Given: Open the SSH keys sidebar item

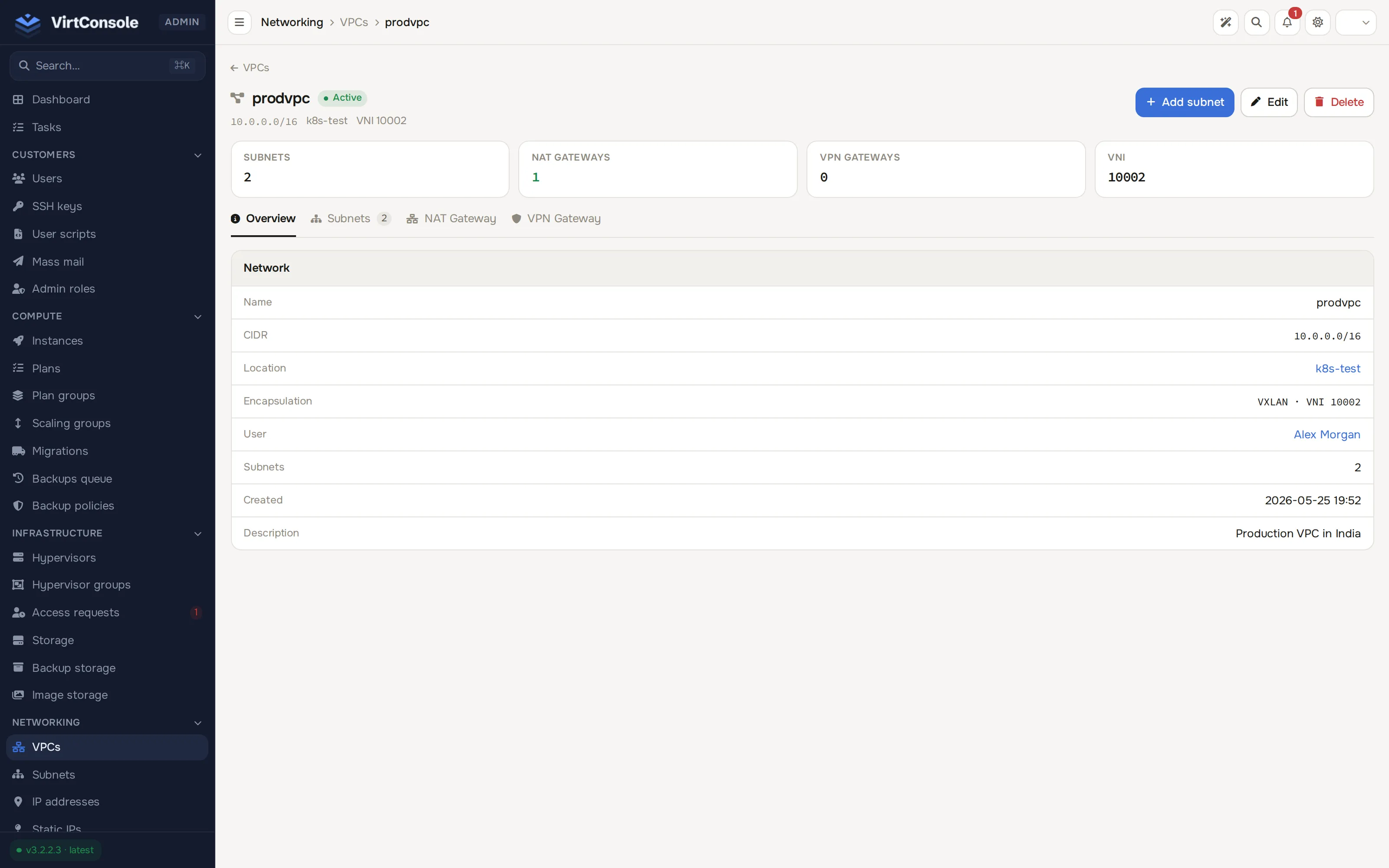Looking at the screenshot, I should click(x=107, y=206).
